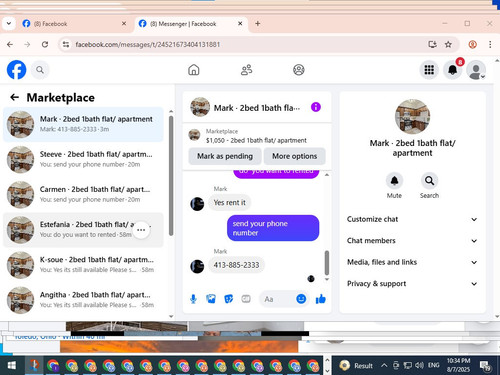Open the Groups icon in top navigation

299,70
